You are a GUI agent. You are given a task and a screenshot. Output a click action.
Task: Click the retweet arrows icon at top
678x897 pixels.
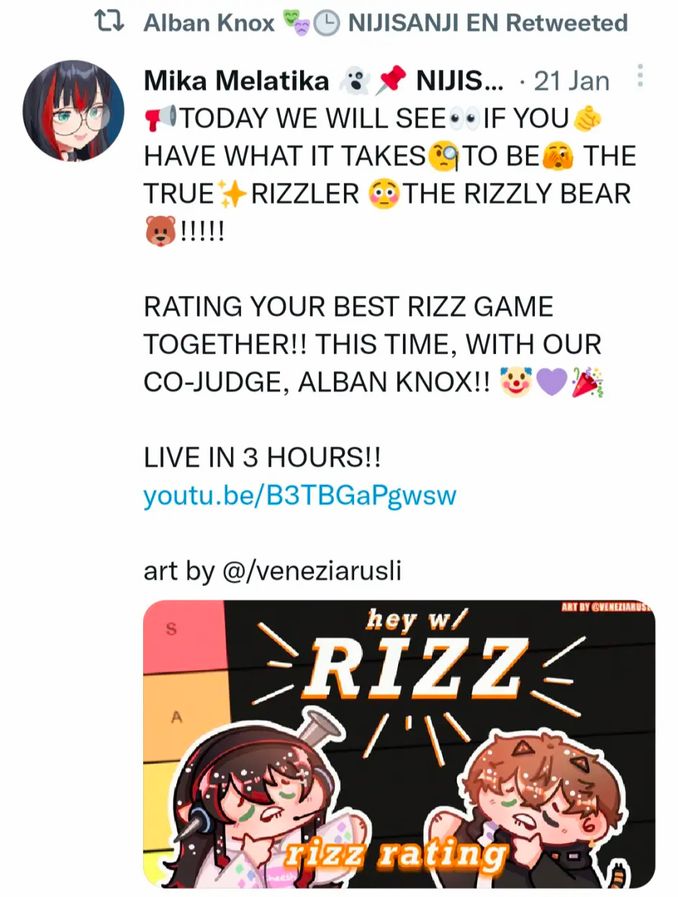109,22
